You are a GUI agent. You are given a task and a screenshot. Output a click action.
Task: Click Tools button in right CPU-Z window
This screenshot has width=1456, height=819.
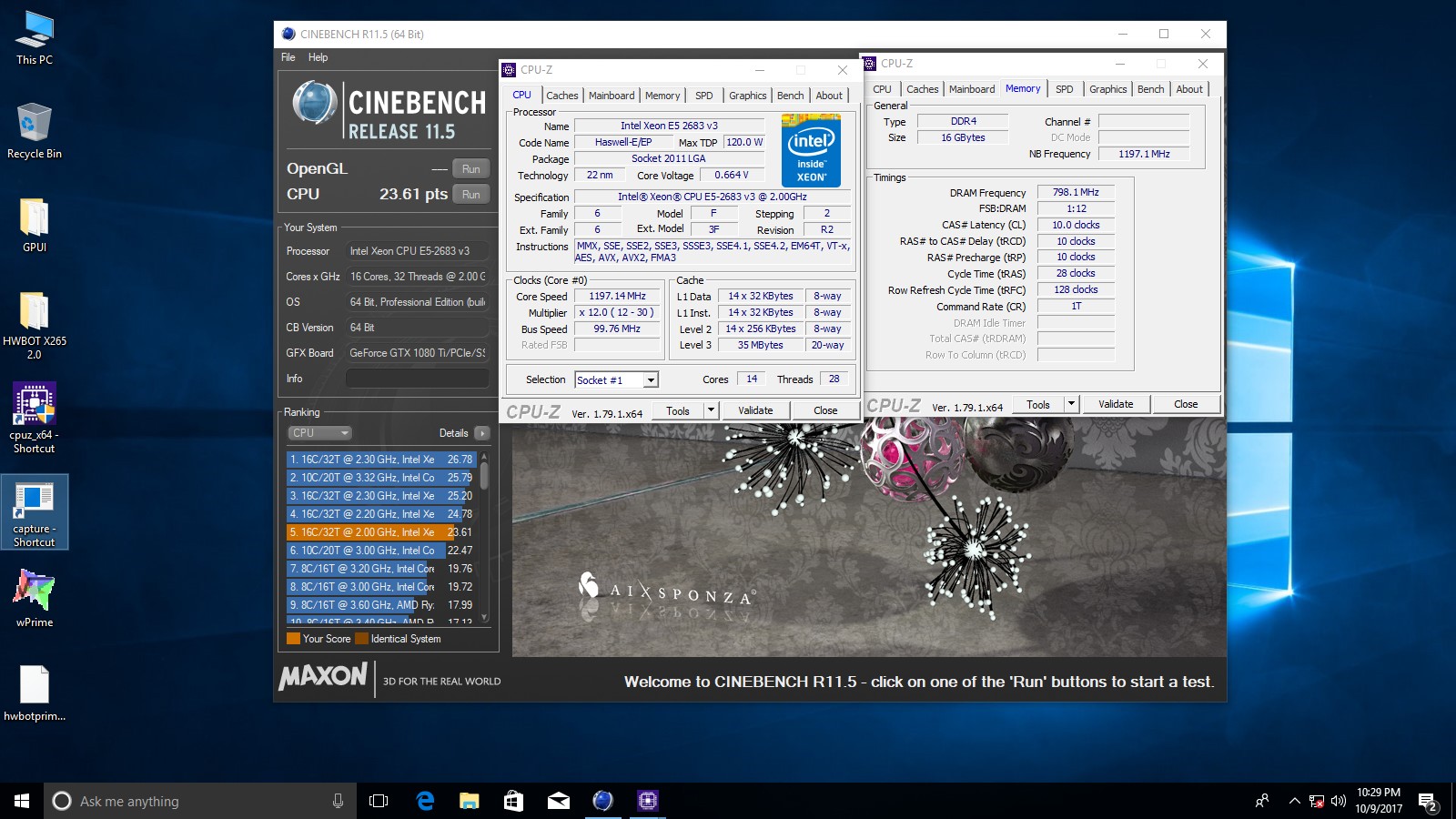coord(1038,404)
